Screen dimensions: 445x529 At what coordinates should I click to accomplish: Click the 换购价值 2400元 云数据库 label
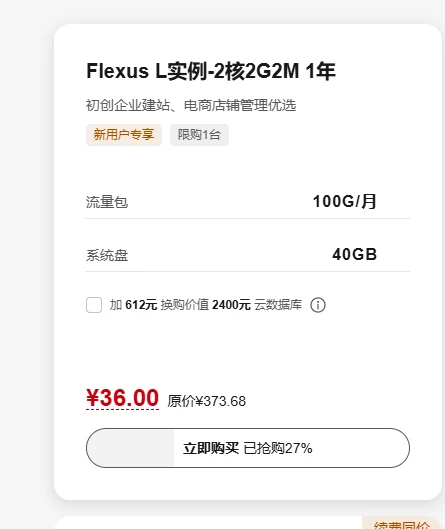click(231, 305)
